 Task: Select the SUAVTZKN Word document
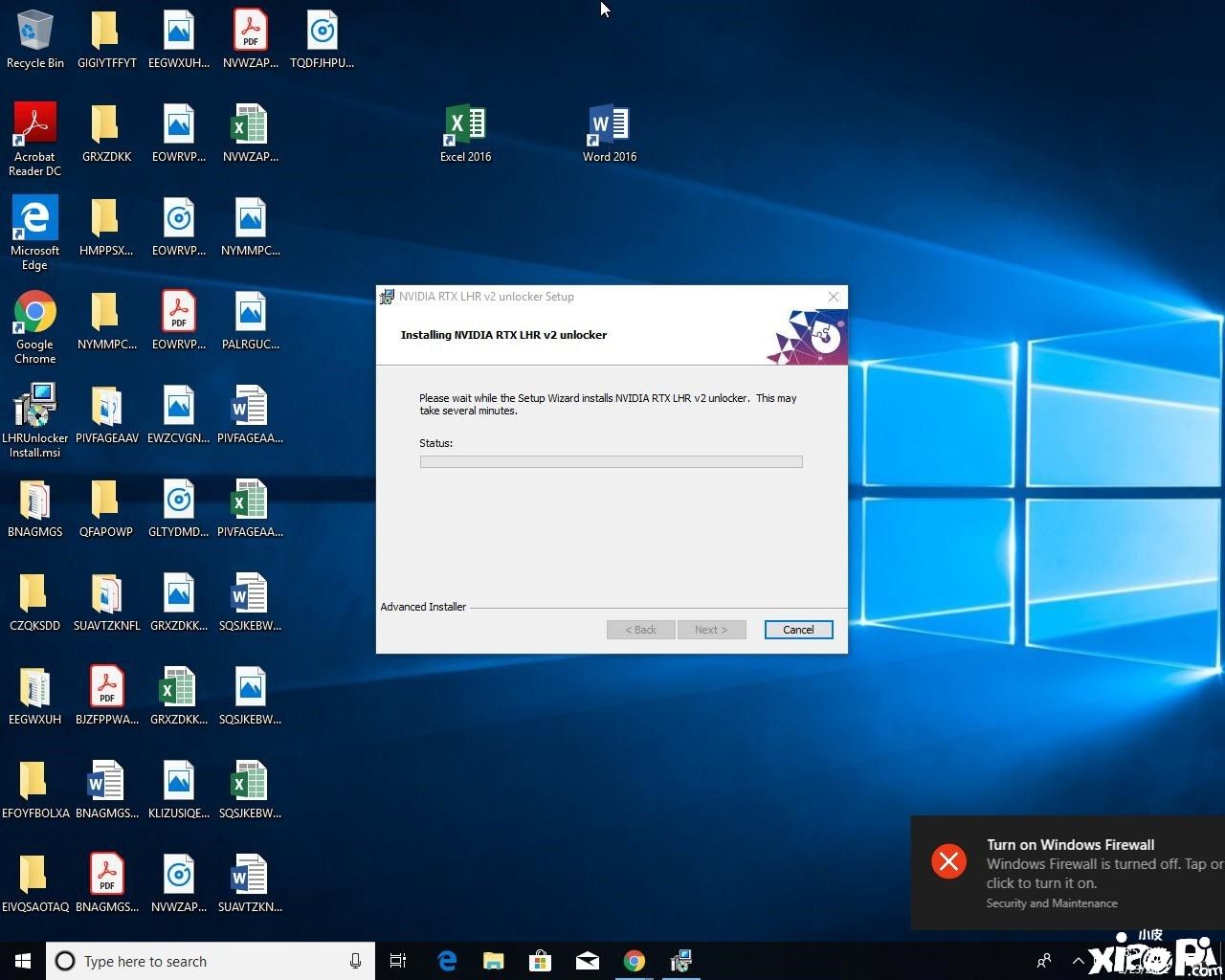coord(251,883)
